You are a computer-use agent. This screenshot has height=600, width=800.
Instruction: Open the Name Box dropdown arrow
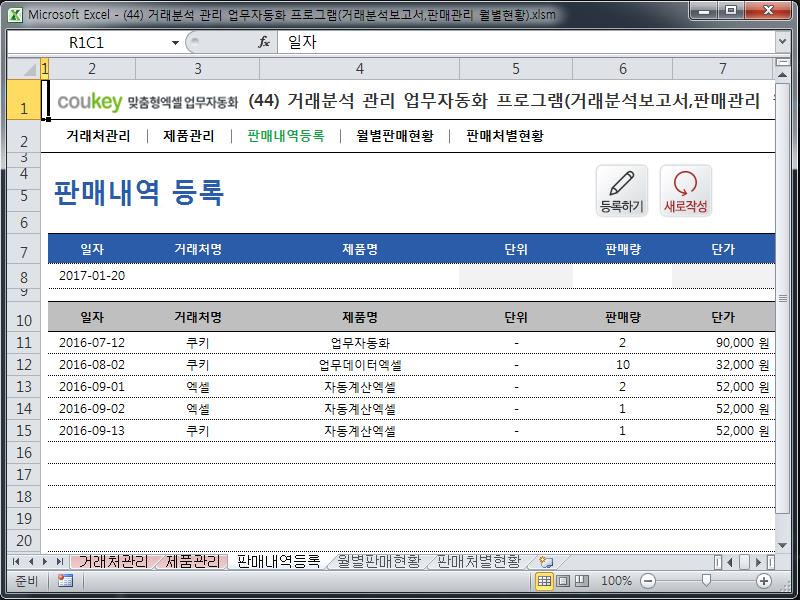176,42
